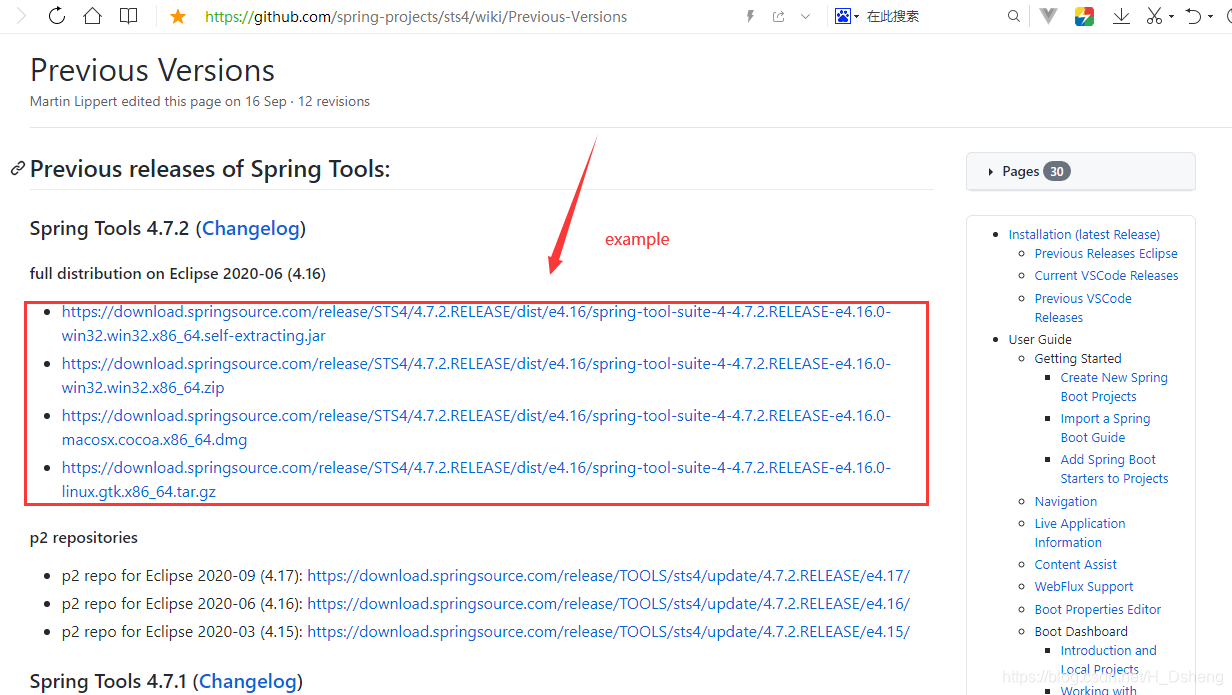Click the browser forward arrow

tap(20, 16)
